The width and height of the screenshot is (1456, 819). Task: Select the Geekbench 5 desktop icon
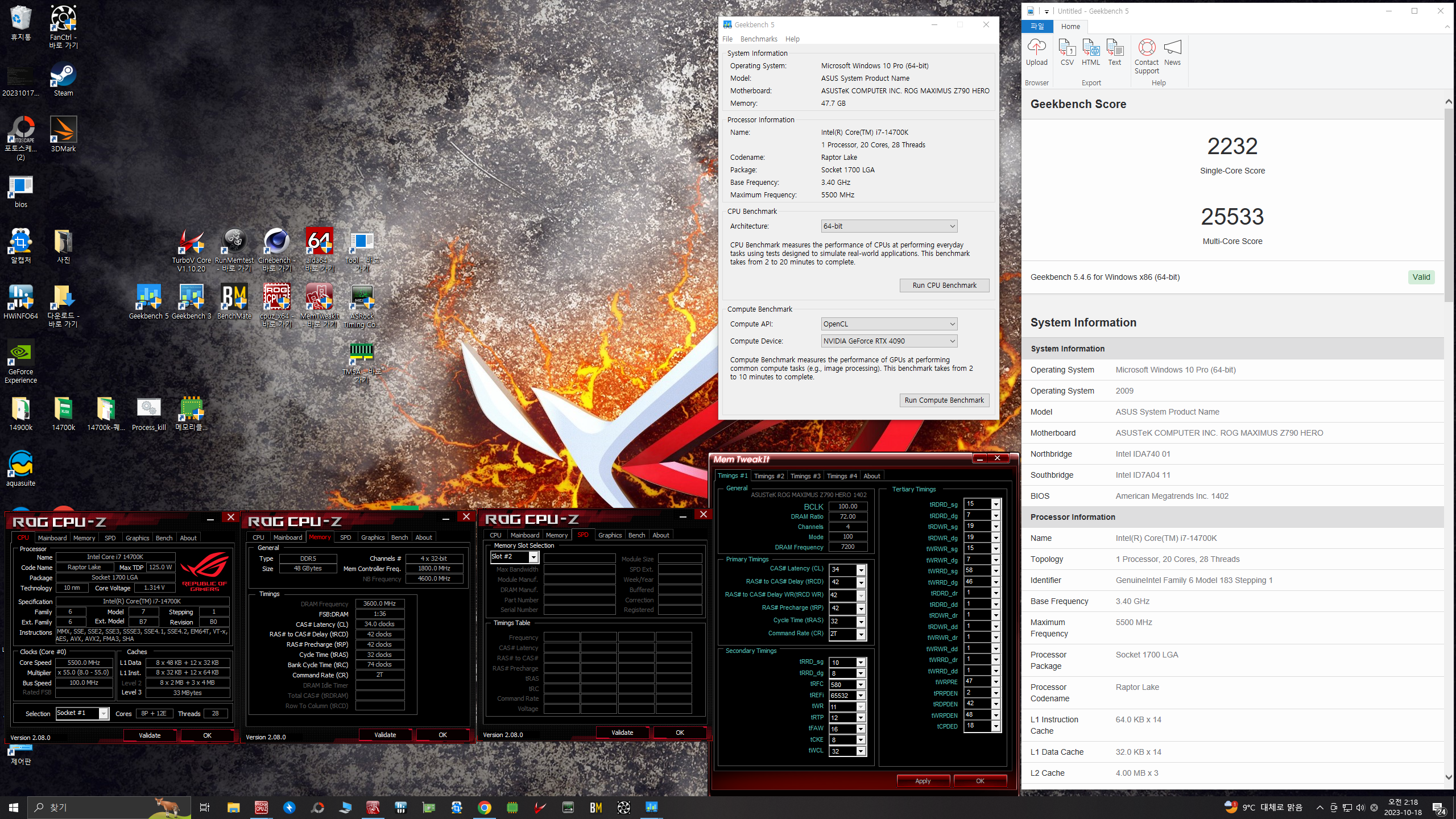148,302
